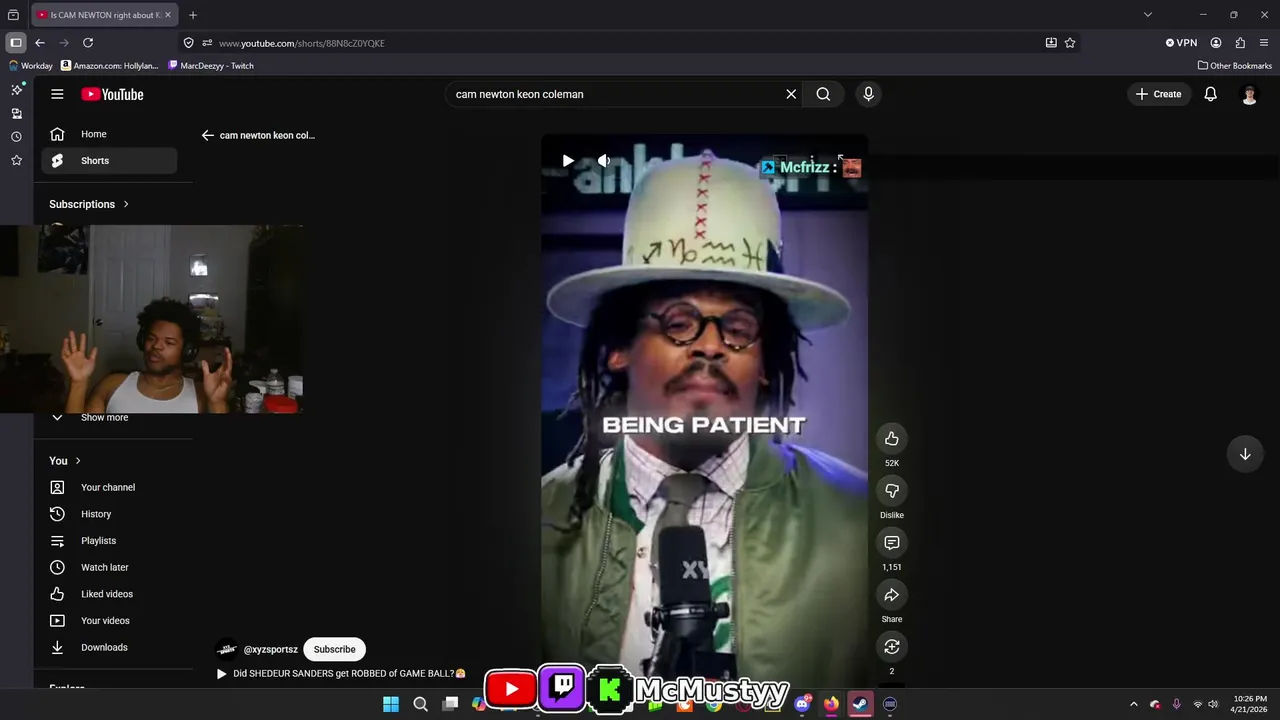Go to the next Short with down arrow
Viewport: 1280px width, 720px height.
1245,454
